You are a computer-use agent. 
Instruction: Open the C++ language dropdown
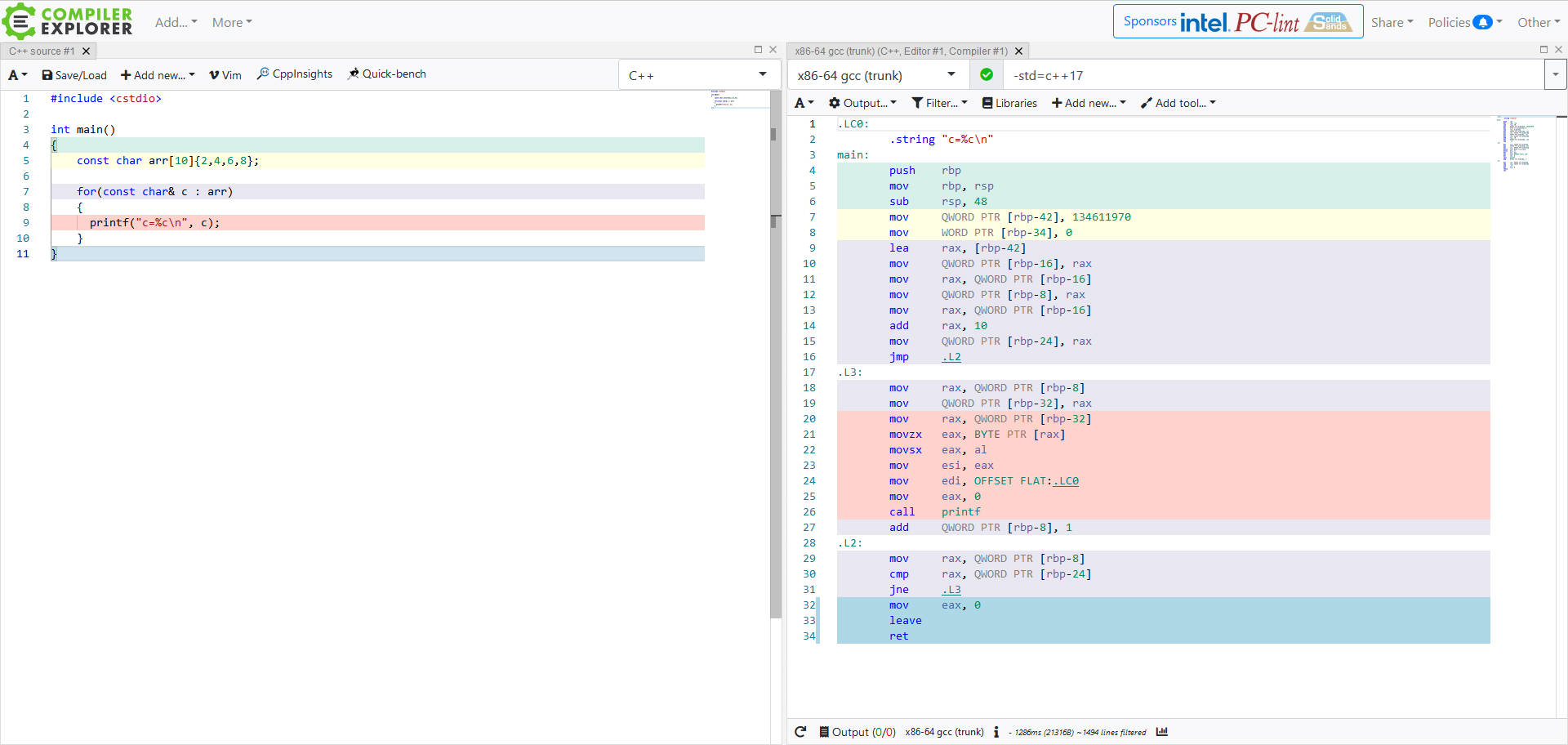pyautogui.click(x=698, y=74)
